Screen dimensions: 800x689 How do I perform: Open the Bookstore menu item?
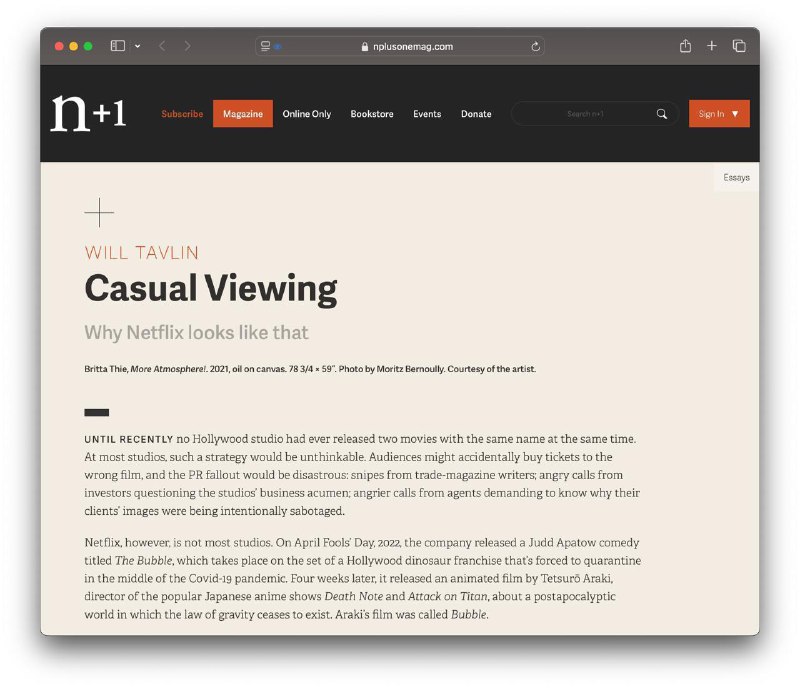[372, 114]
